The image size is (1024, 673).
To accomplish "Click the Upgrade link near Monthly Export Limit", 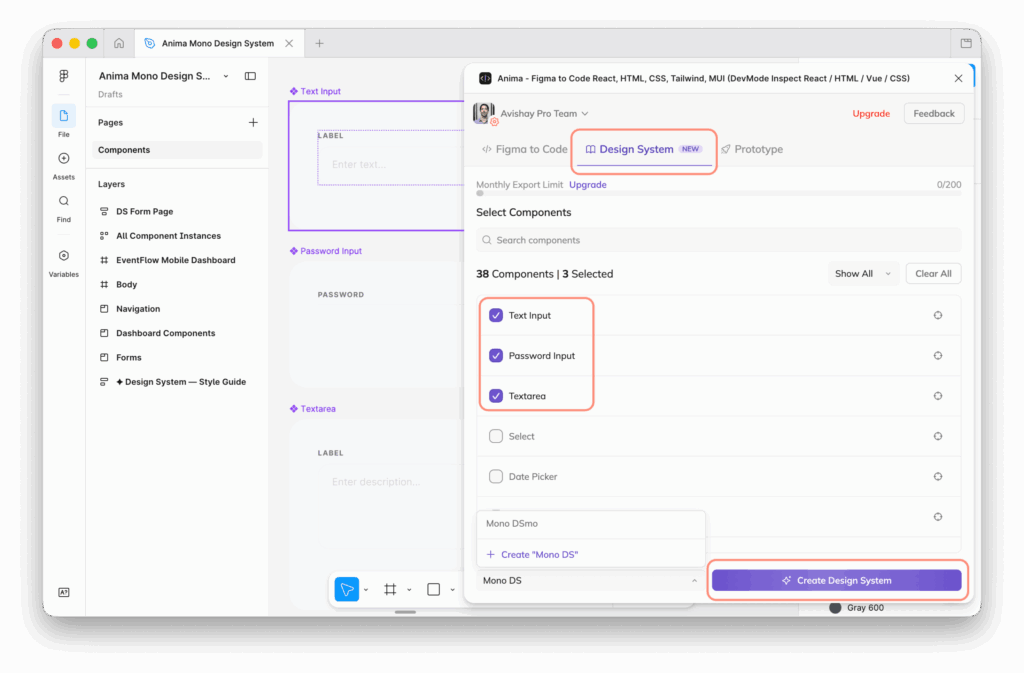I will 587,184.
